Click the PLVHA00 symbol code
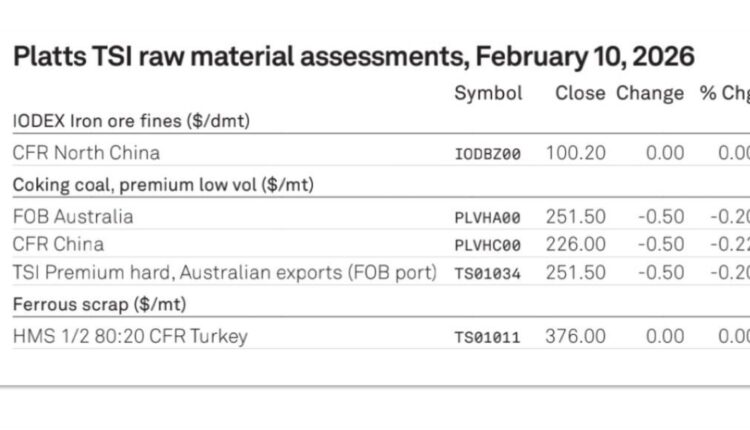The image size is (750, 430). click(x=487, y=218)
